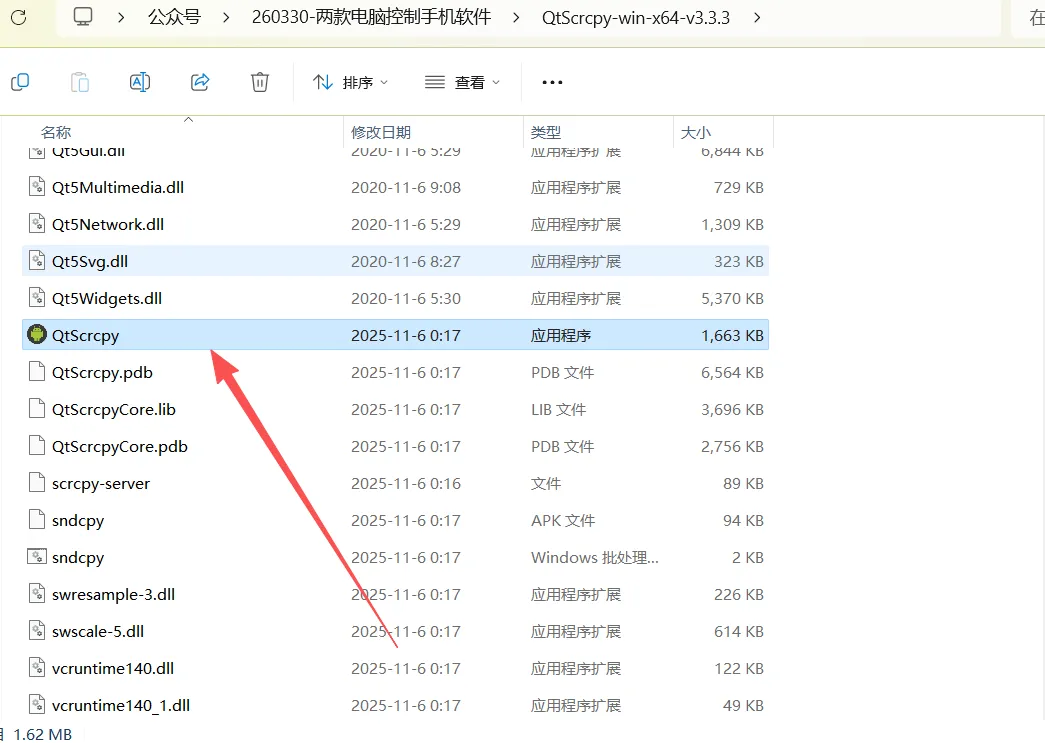Image resolution: width=1045 pixels, height=743 pixels.
Task: Click the 2020-11-6 9:08 date cell
Action: (406, 187)
